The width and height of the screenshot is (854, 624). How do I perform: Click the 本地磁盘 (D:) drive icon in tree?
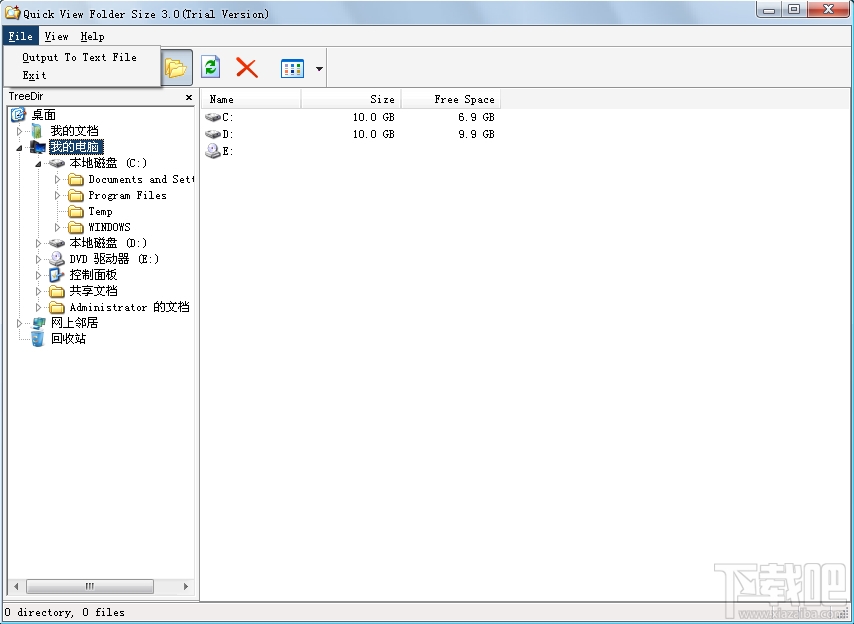(x=57, y=243)
